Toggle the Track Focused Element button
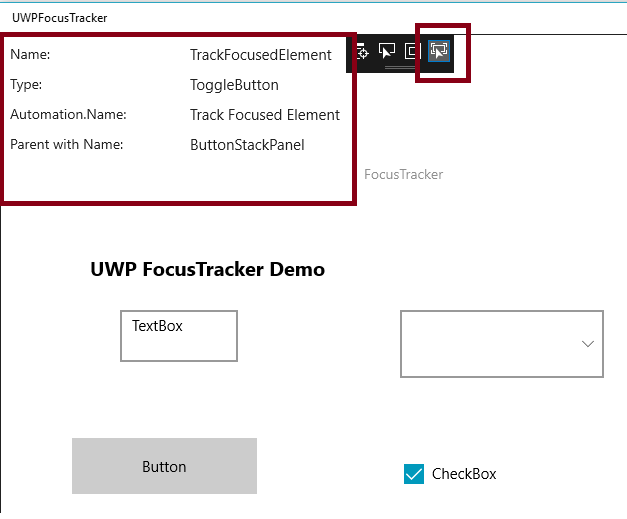The width and height of the screenshot is (627, 519). click(x=439, y=50)
